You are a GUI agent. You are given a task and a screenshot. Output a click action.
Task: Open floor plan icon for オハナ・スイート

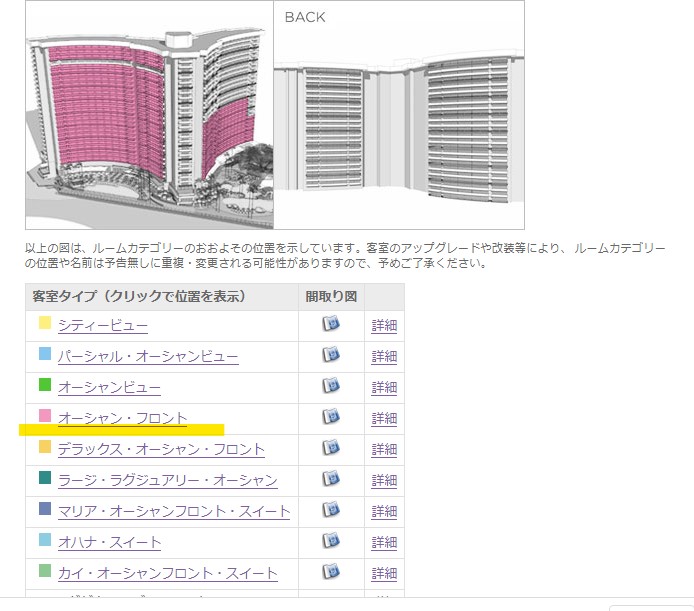331,541
